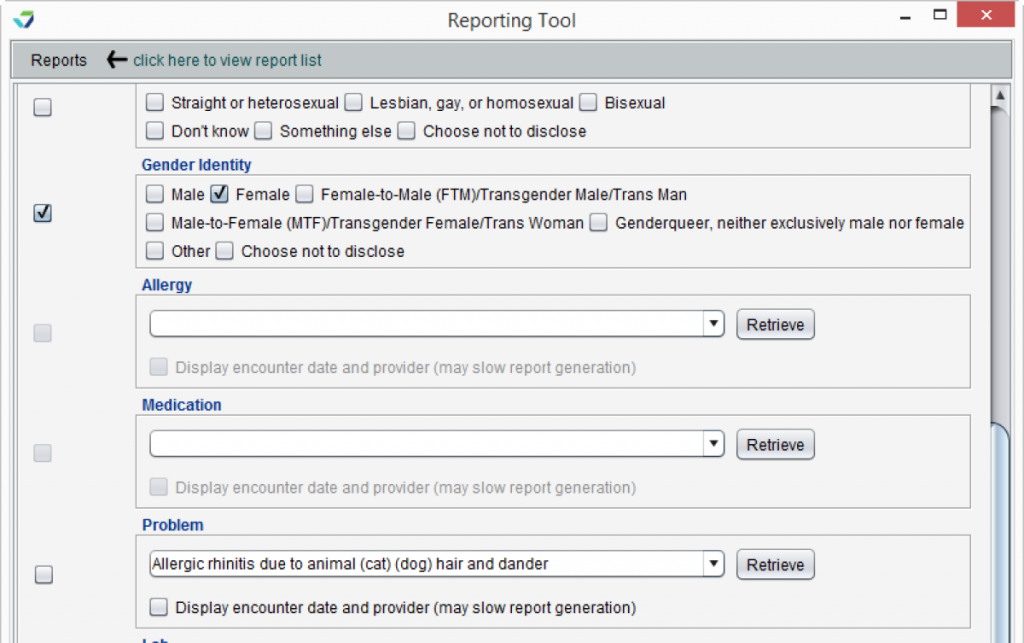The height and width of the screenshot is (643, 1024).
Task: Check the Female-to-Male (FTM) Trans Man checkbox
Action: (x=304, y=194)
